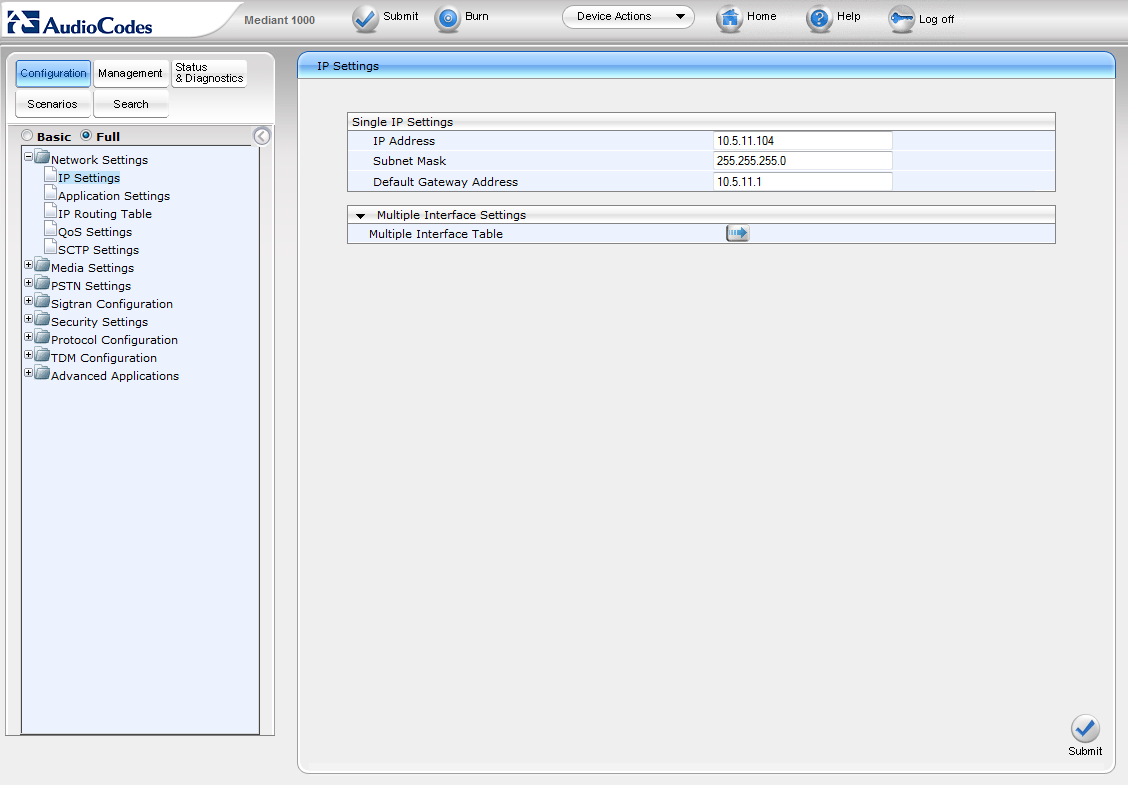
Task: Switch to the Management tab
Action: [130, 73]
